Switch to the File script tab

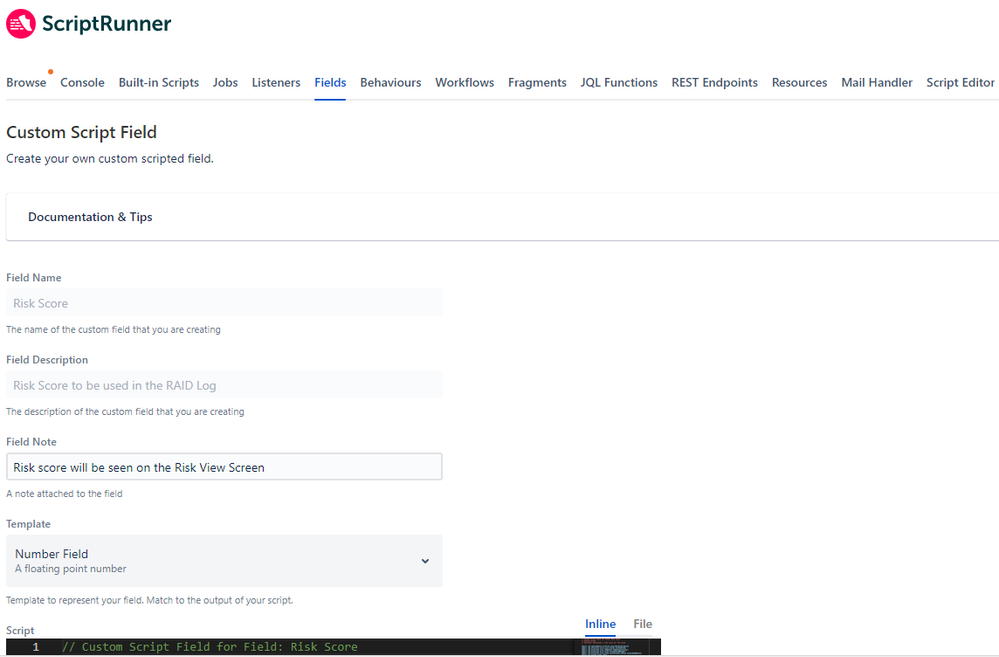coord(642,624)
